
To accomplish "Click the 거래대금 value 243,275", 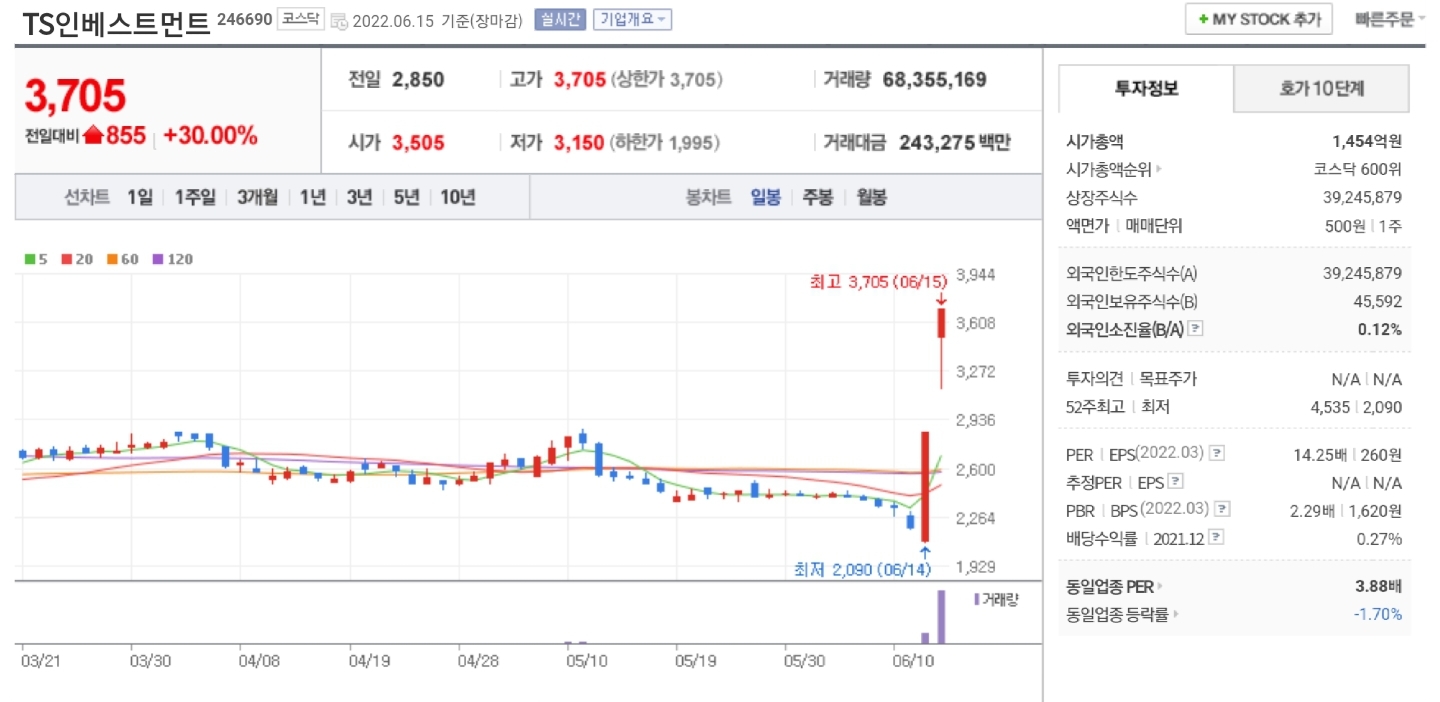I will tap(936, 143).
